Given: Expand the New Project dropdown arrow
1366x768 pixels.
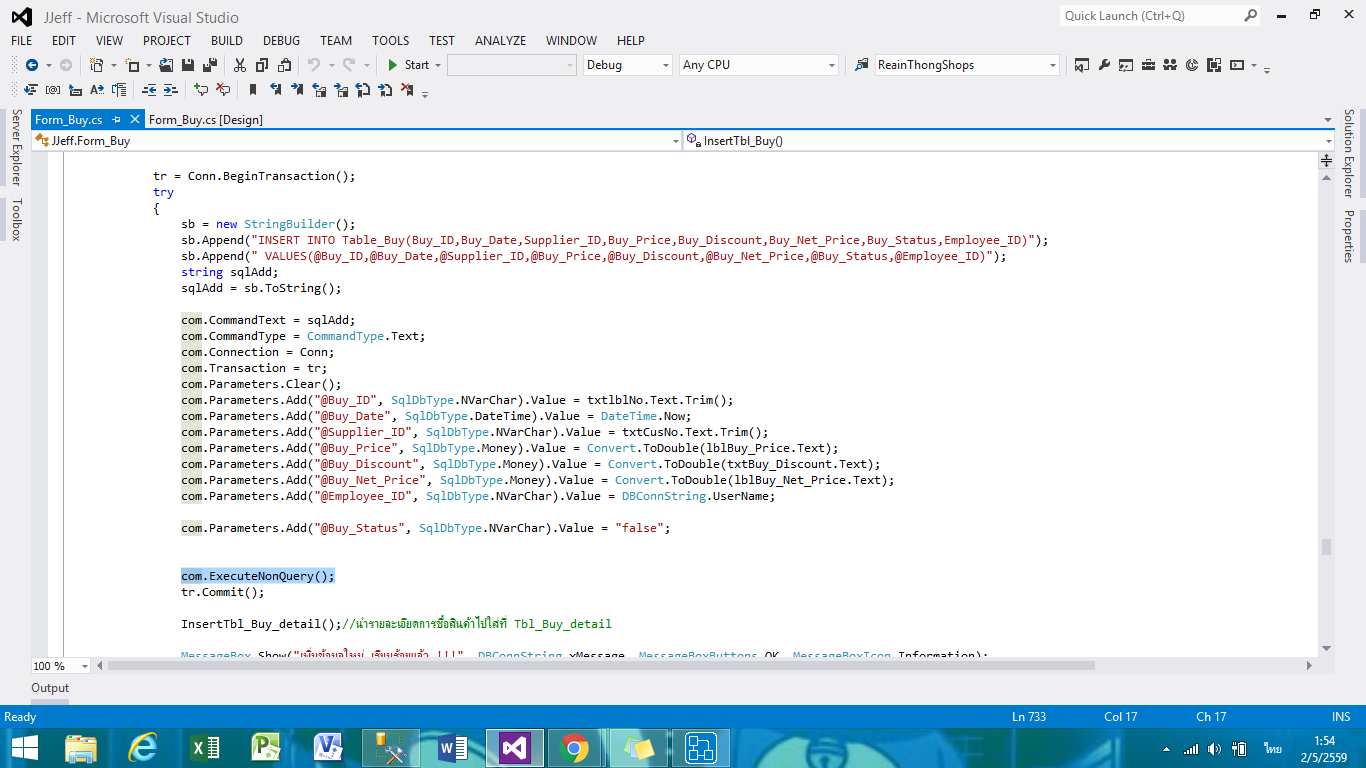Looking at the screenshot, I should [x=112, y=65].
